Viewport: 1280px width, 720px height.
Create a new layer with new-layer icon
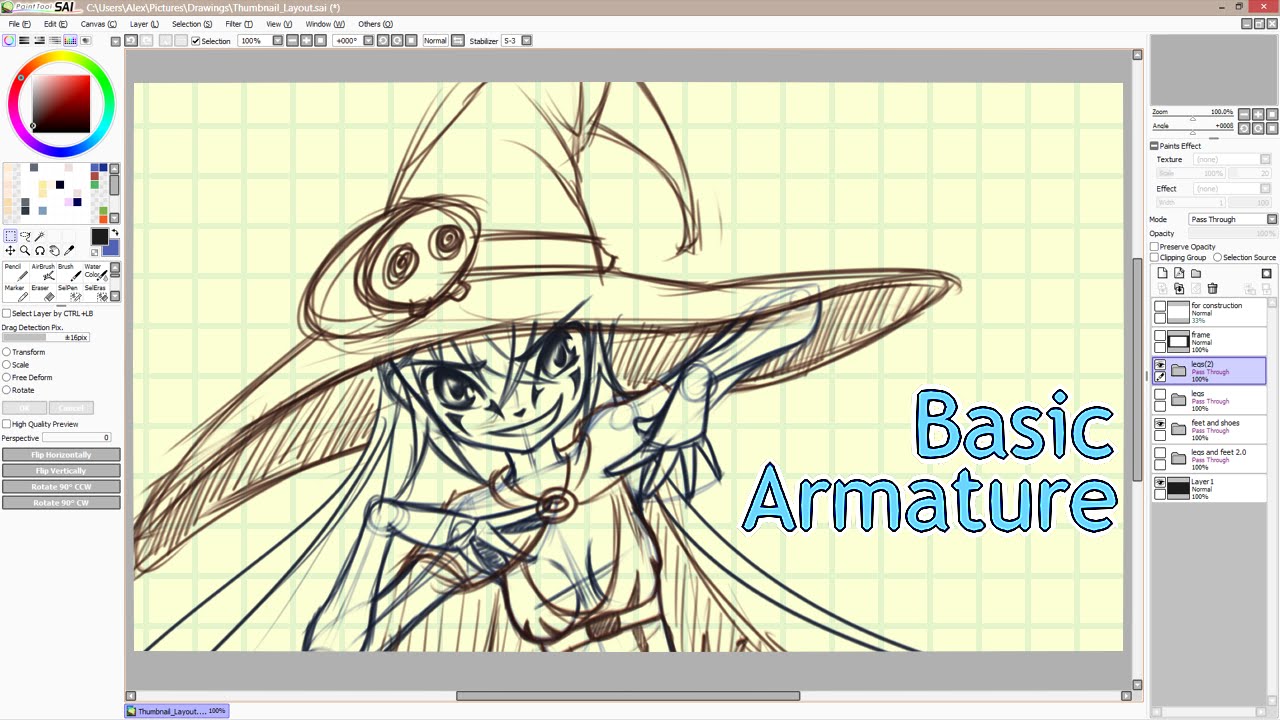coord(1162,273)
